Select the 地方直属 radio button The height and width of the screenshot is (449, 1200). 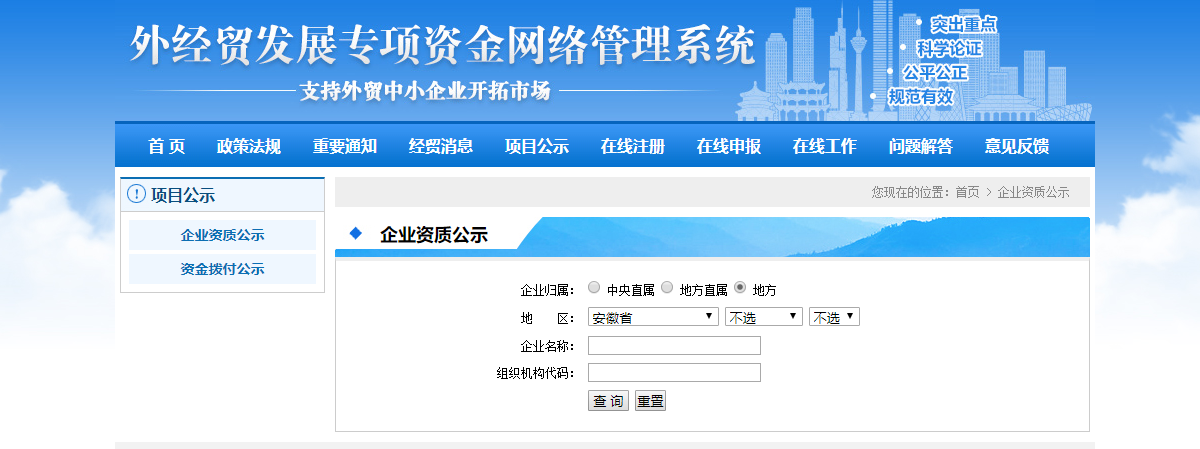click(x=667, y=288)
